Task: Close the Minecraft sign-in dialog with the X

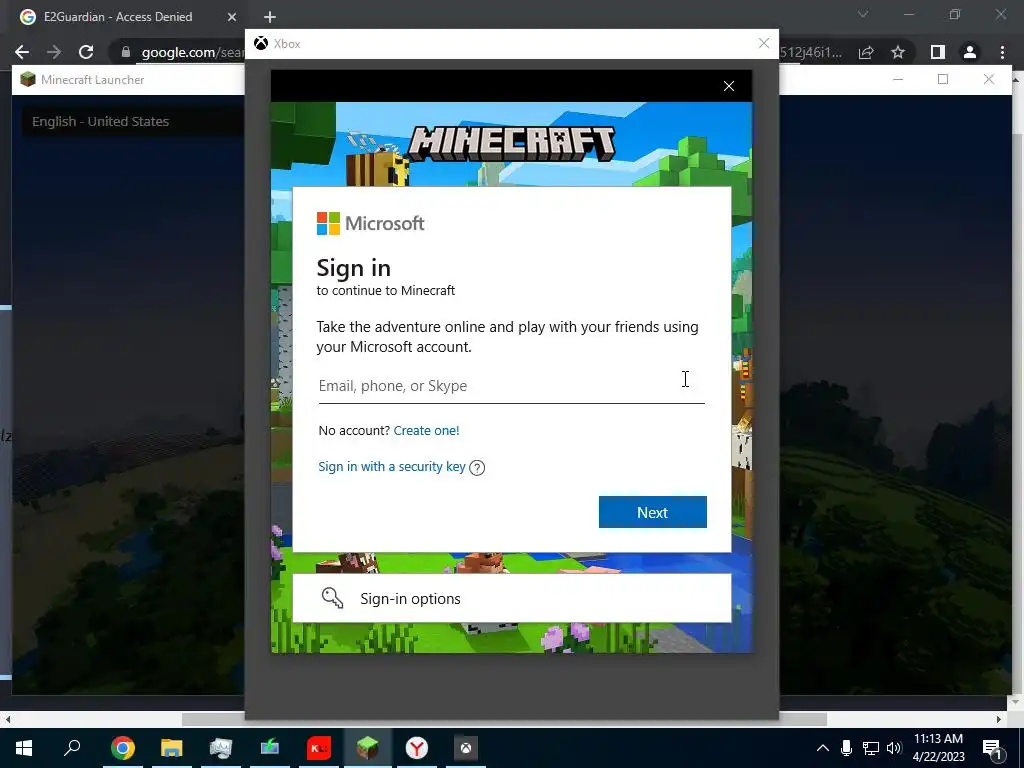Action: tap(729, 86)
